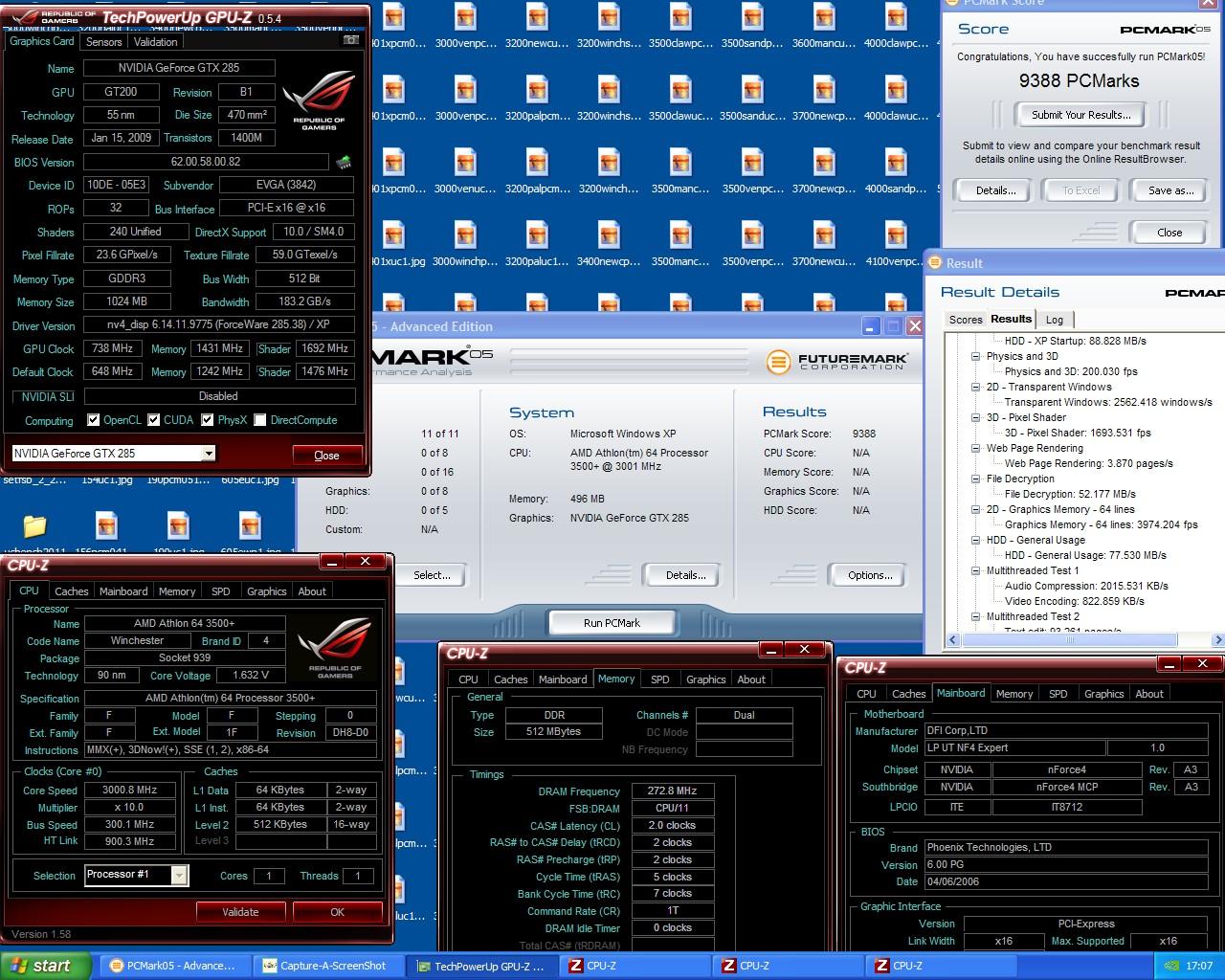
Task: Click Close in the PCMark Score window
Action: point(1169,233)
